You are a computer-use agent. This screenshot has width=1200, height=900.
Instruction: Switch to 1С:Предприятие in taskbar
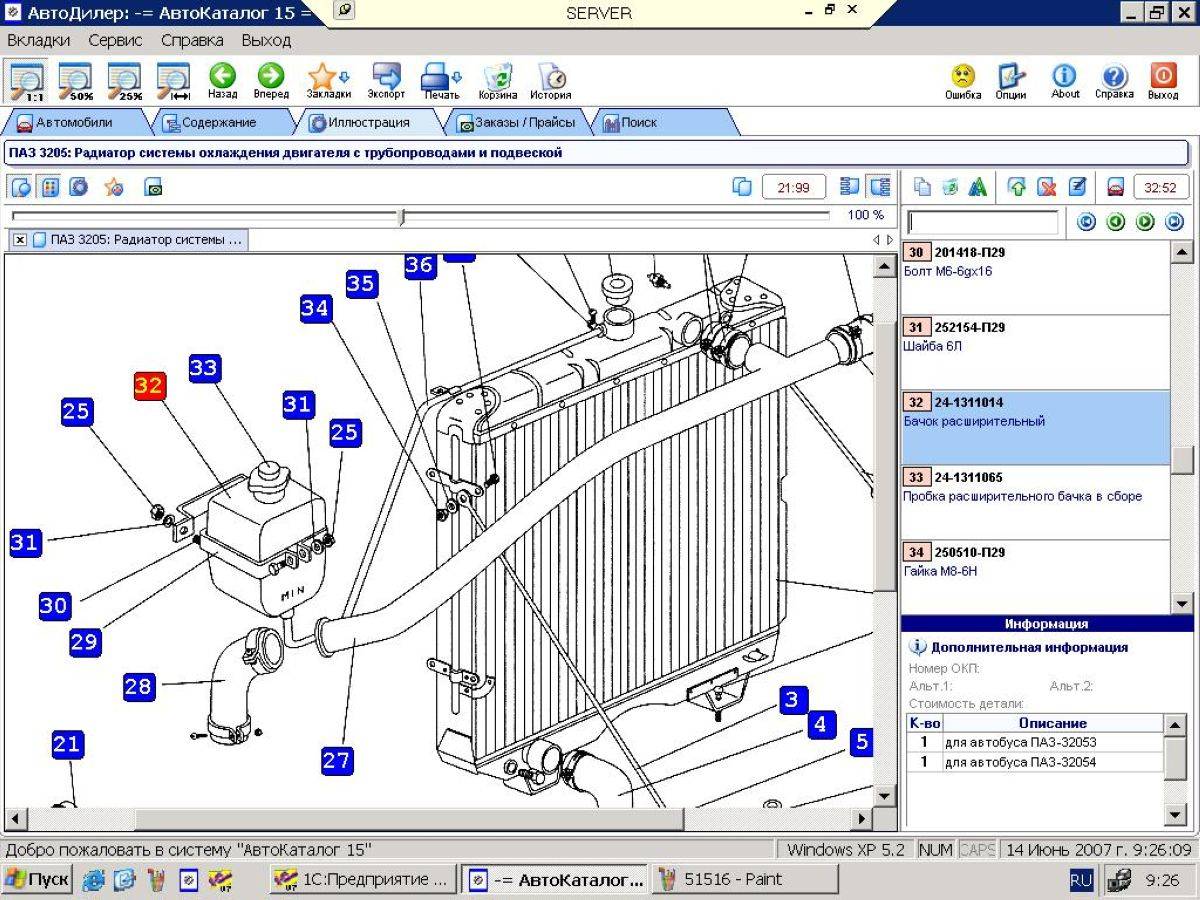coord(364,880)
